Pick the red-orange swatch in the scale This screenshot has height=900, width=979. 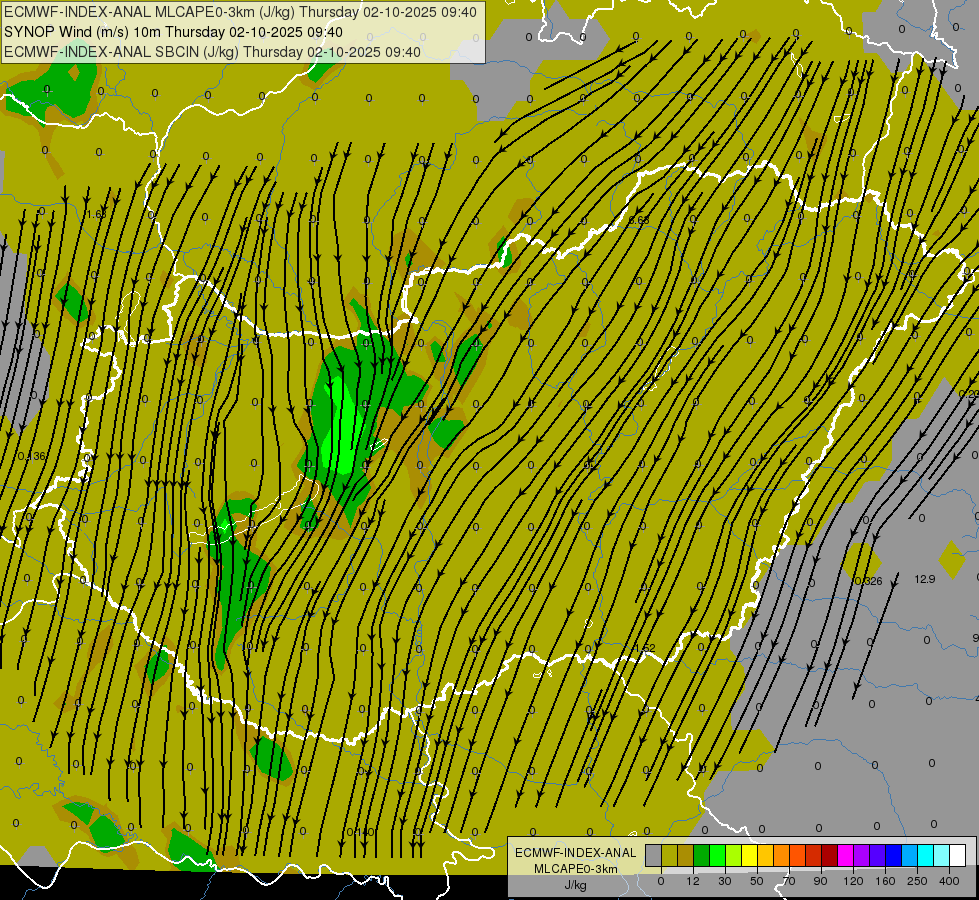tap(798, 855)
